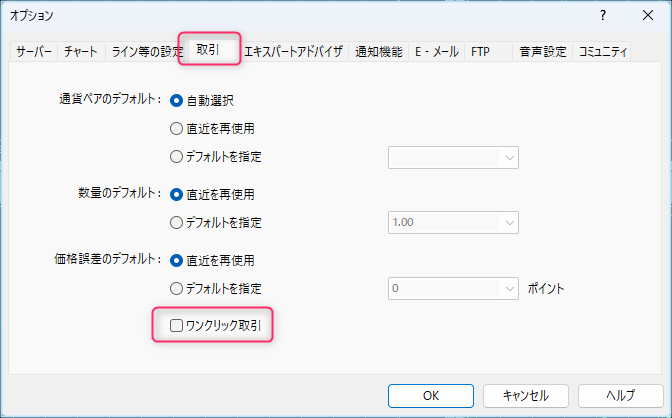Screen dimensions: 672x418
Task: Switch to the エキスパートアドバイザ tab
Action: click(293, 51)
